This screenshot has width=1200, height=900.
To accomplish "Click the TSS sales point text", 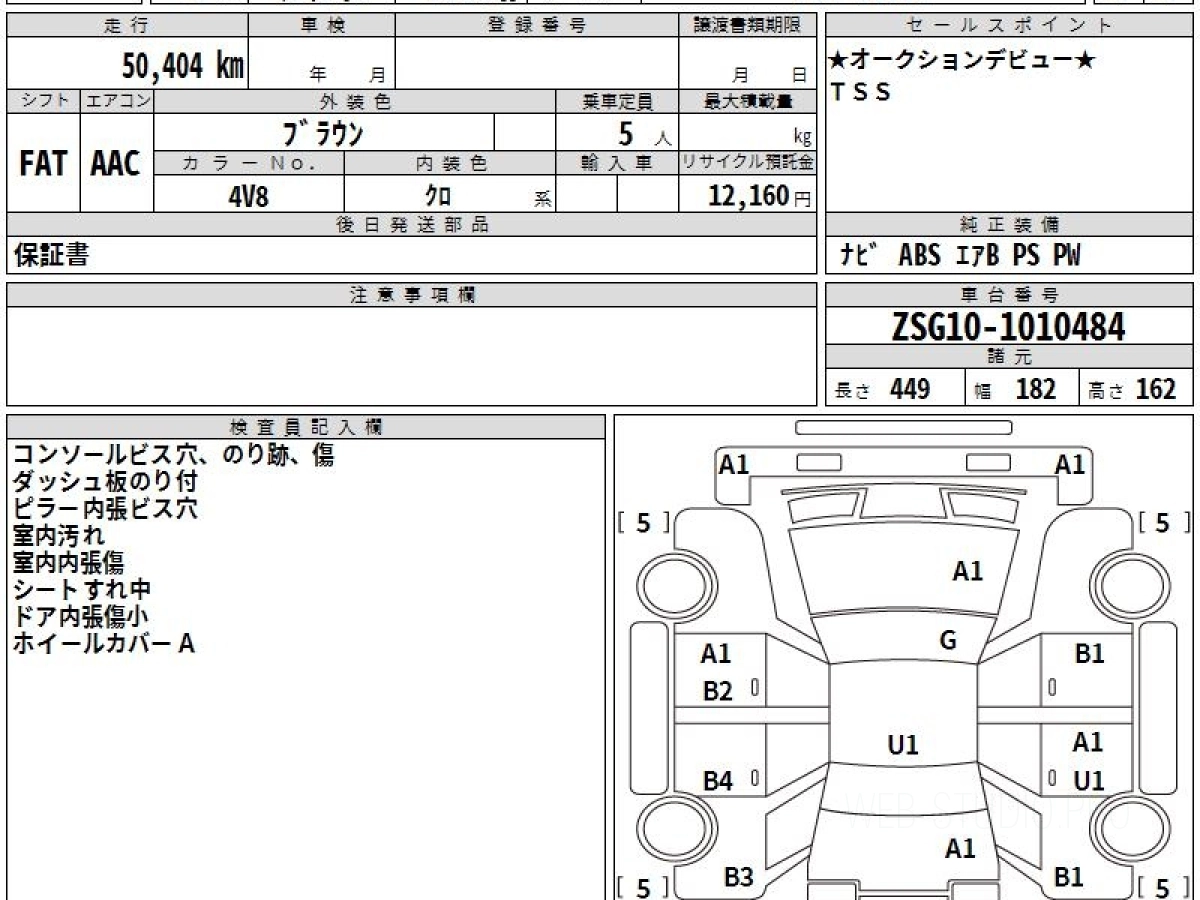I will tap(861, 92).
